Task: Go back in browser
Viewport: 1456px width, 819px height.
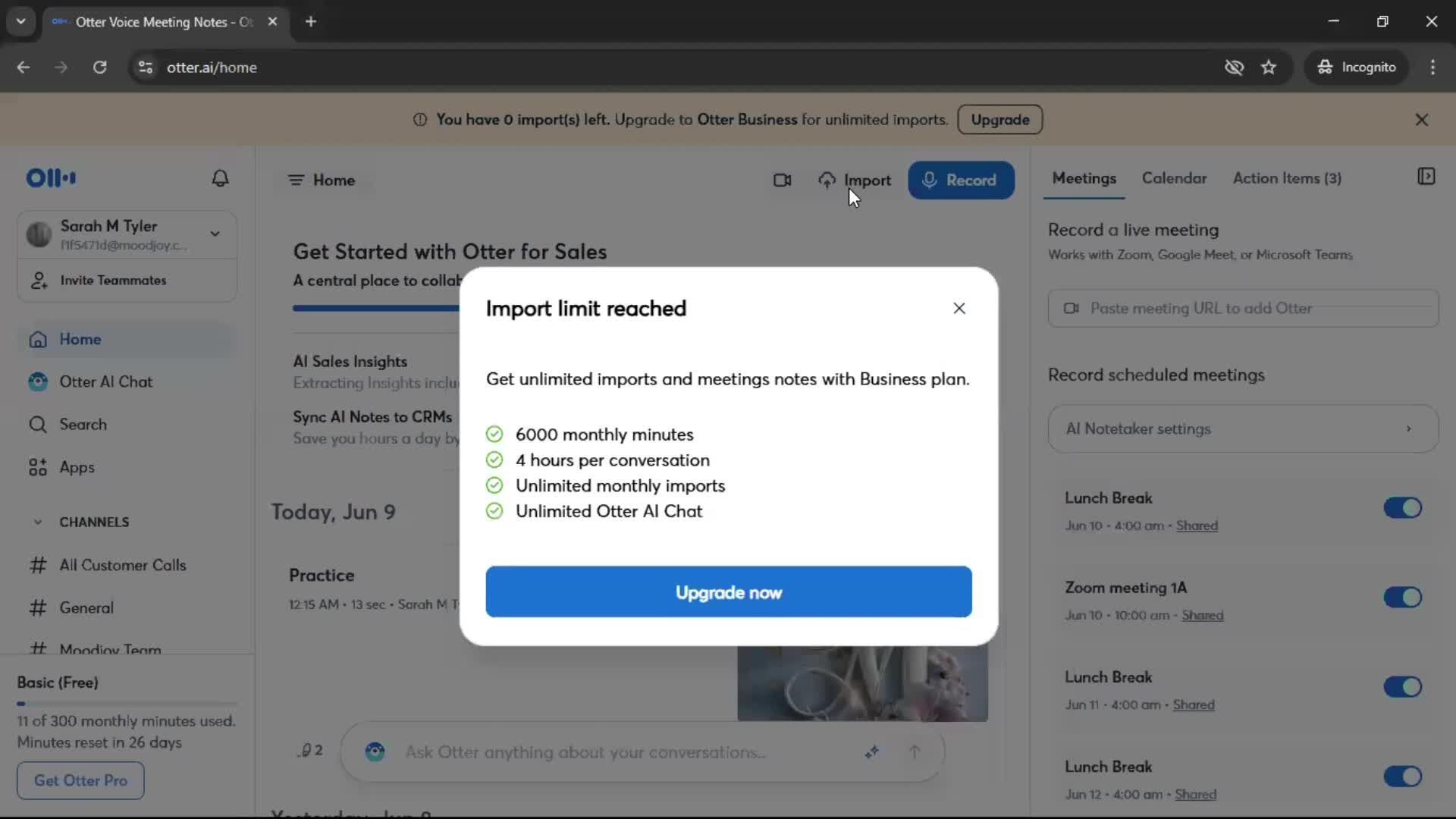Action: (x=24, y=67)
